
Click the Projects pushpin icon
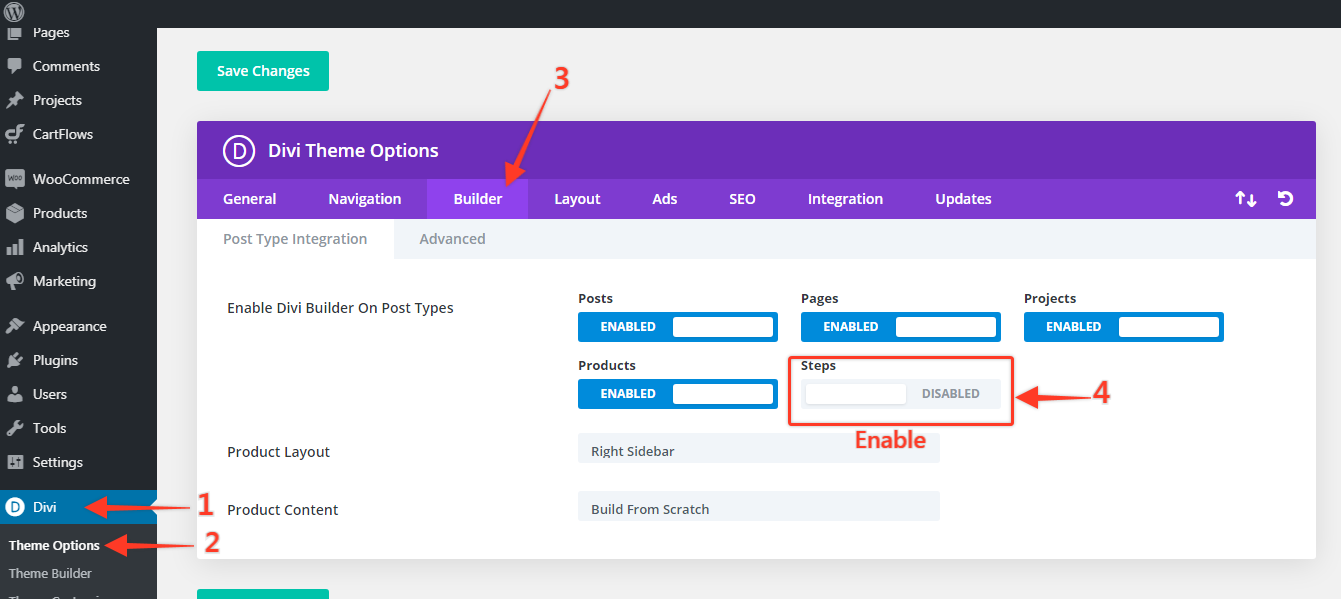coord(15,100)
